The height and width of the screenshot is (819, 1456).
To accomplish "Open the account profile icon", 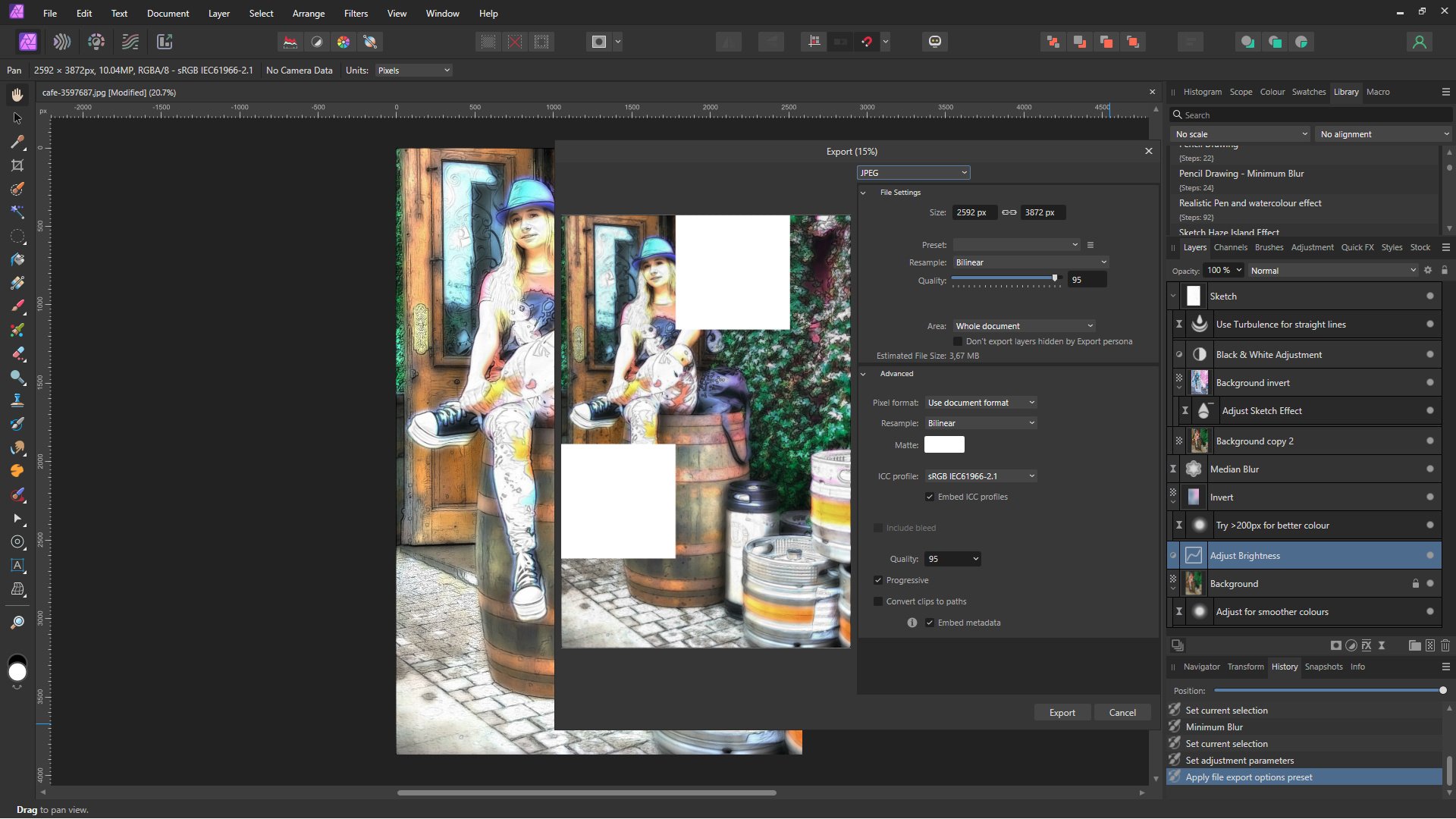I will click(1419, 42).
